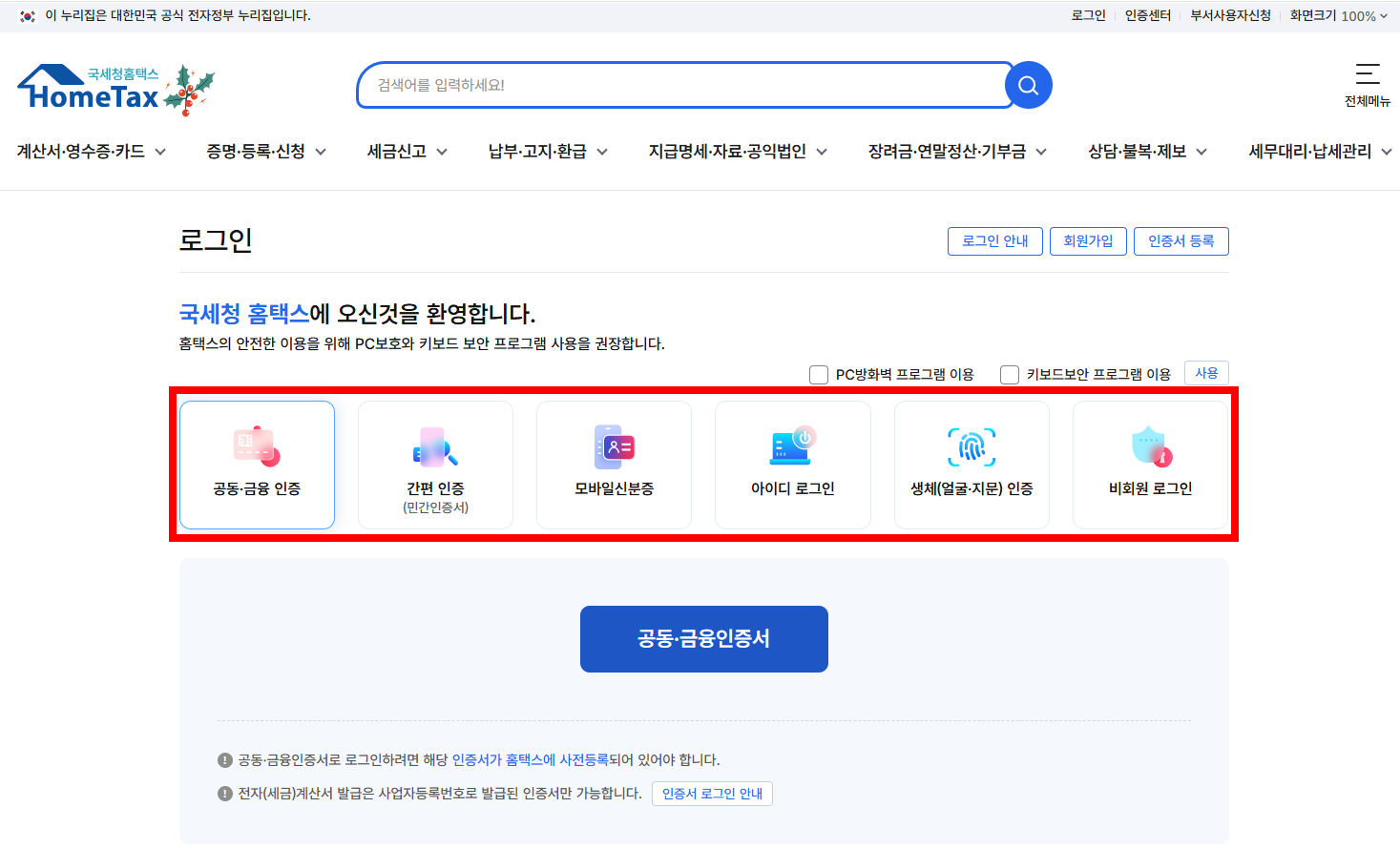Expand the 지급명세·자료·공익법인 dropdown
This screenshot has height=849, width=1400.
pyautogui.click(x=738, y=151)
